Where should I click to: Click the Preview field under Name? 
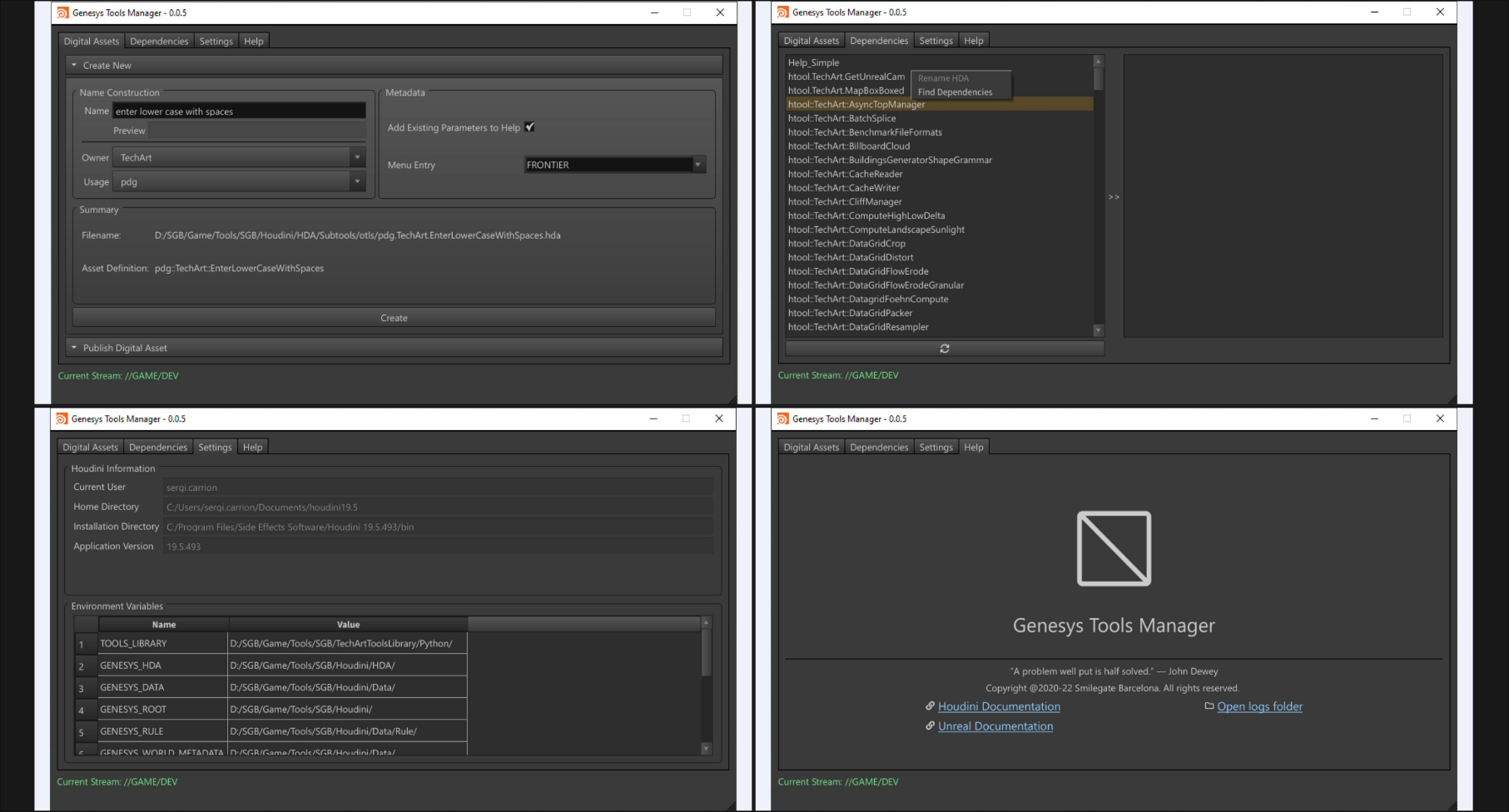tap(257, 131)
